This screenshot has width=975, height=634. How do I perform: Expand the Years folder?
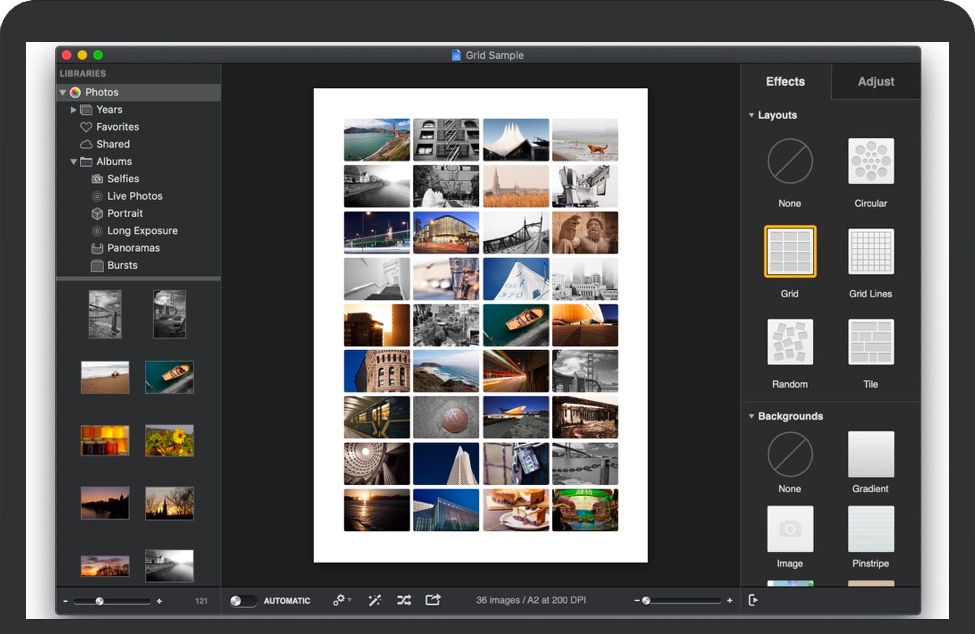tap(74, 110)
